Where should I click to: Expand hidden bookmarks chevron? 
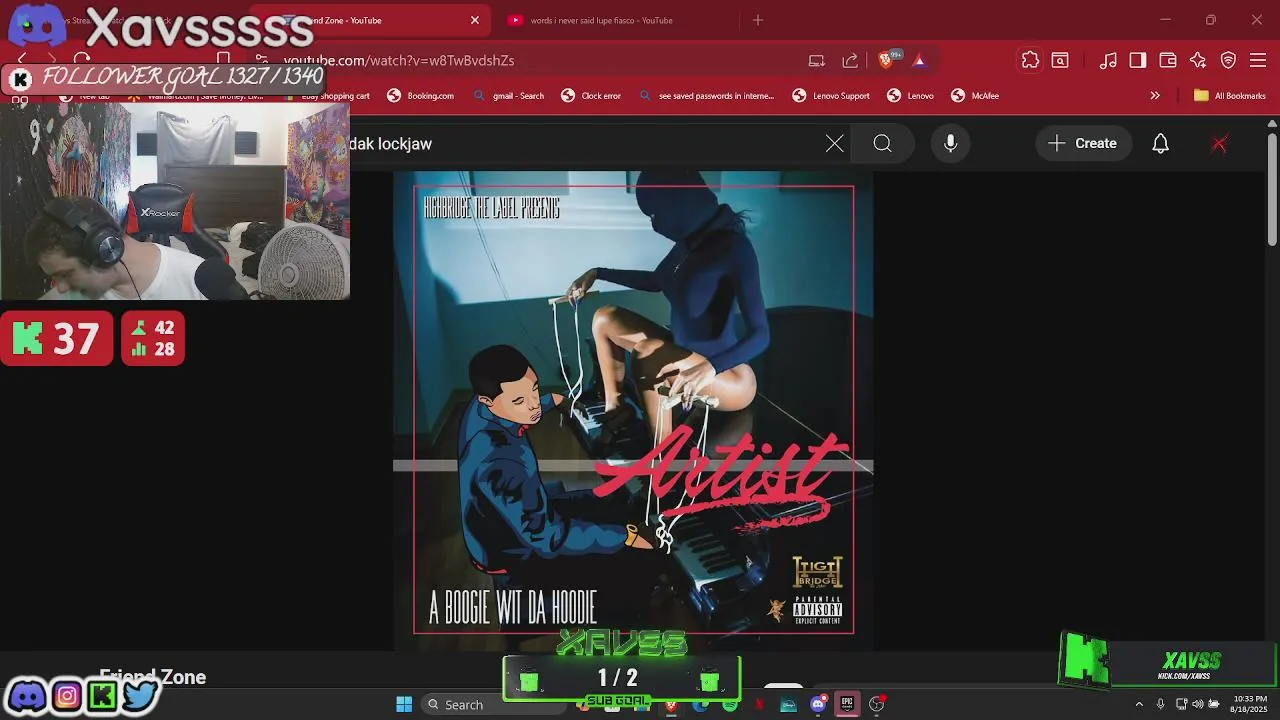(1155, 96)
